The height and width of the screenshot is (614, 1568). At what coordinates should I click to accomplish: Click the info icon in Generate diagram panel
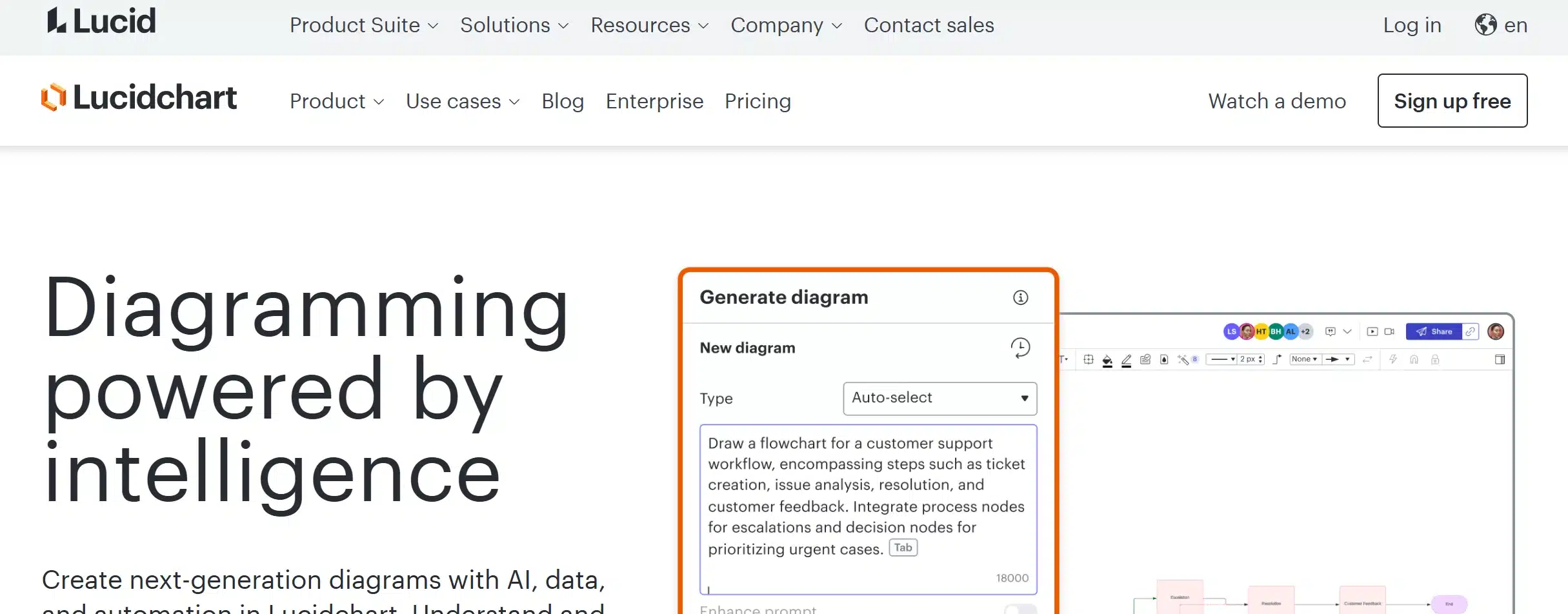(1020, 297)
